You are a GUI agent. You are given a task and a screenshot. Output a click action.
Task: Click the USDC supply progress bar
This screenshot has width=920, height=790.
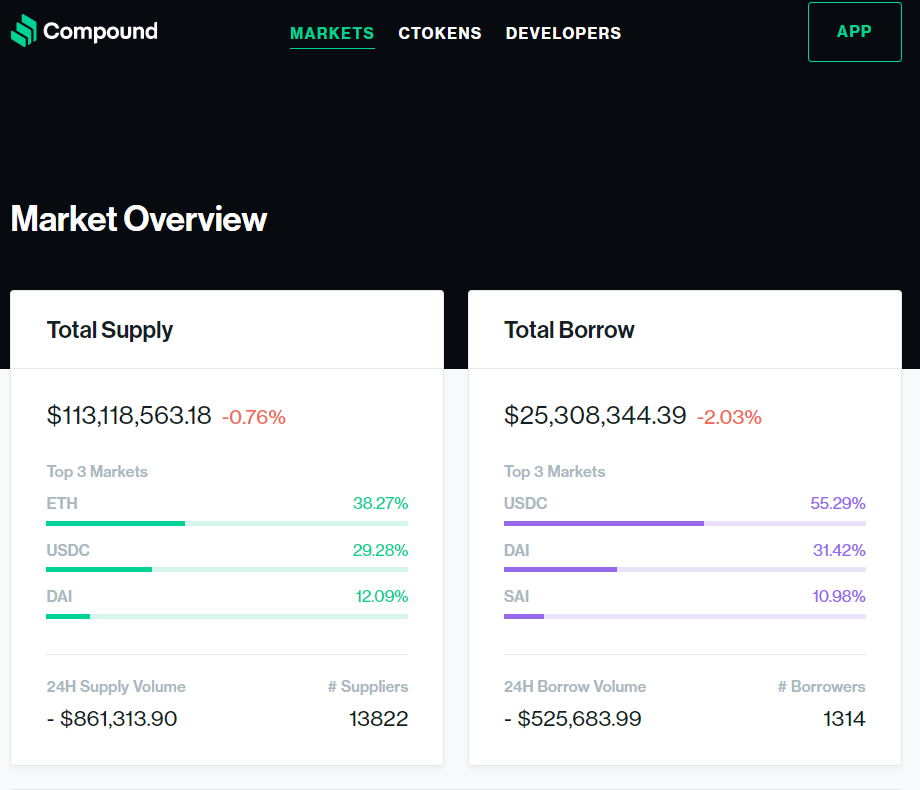click(x=227, y=570)
